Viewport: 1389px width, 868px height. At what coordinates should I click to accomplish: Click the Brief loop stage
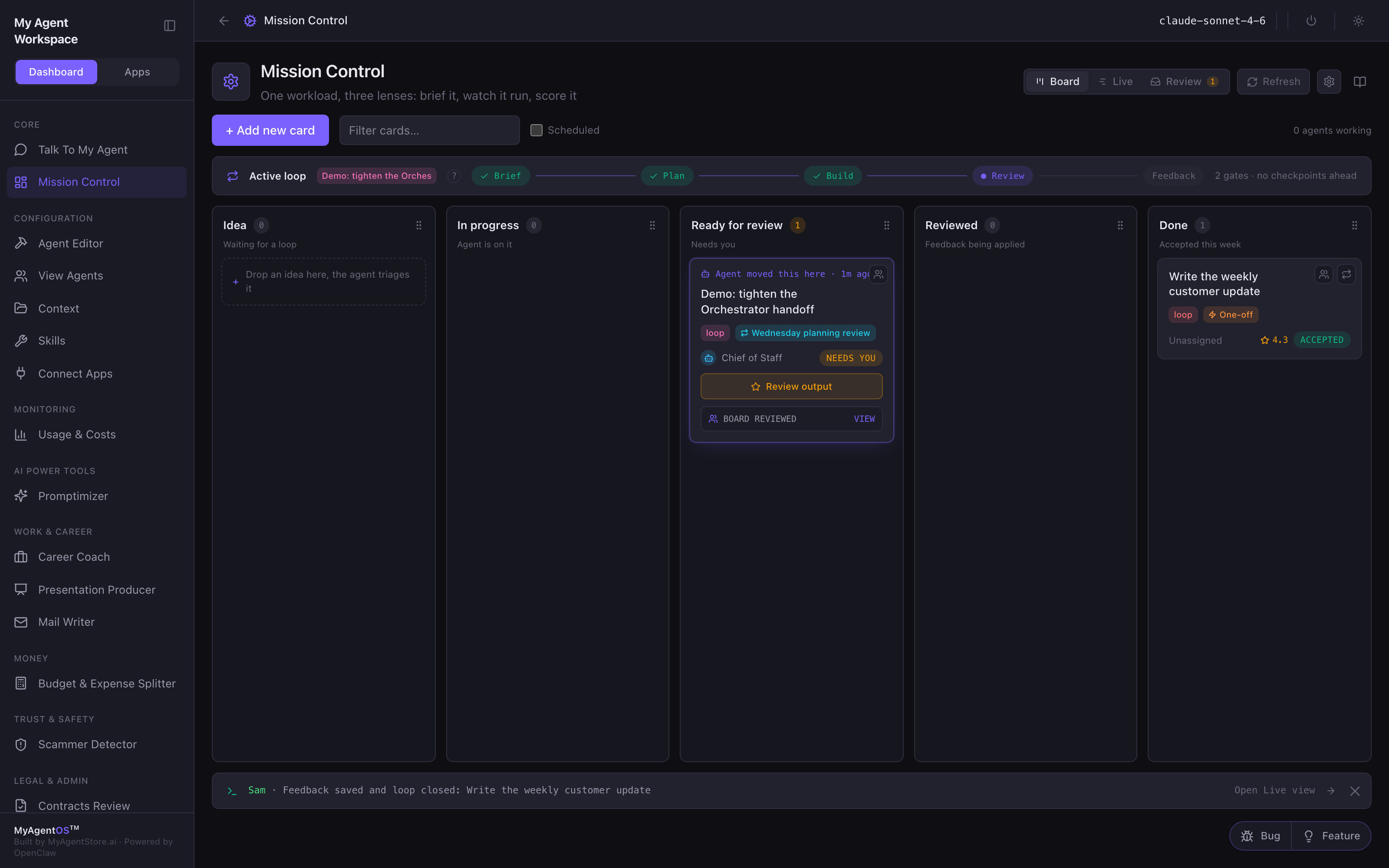[x=500, y=176]
